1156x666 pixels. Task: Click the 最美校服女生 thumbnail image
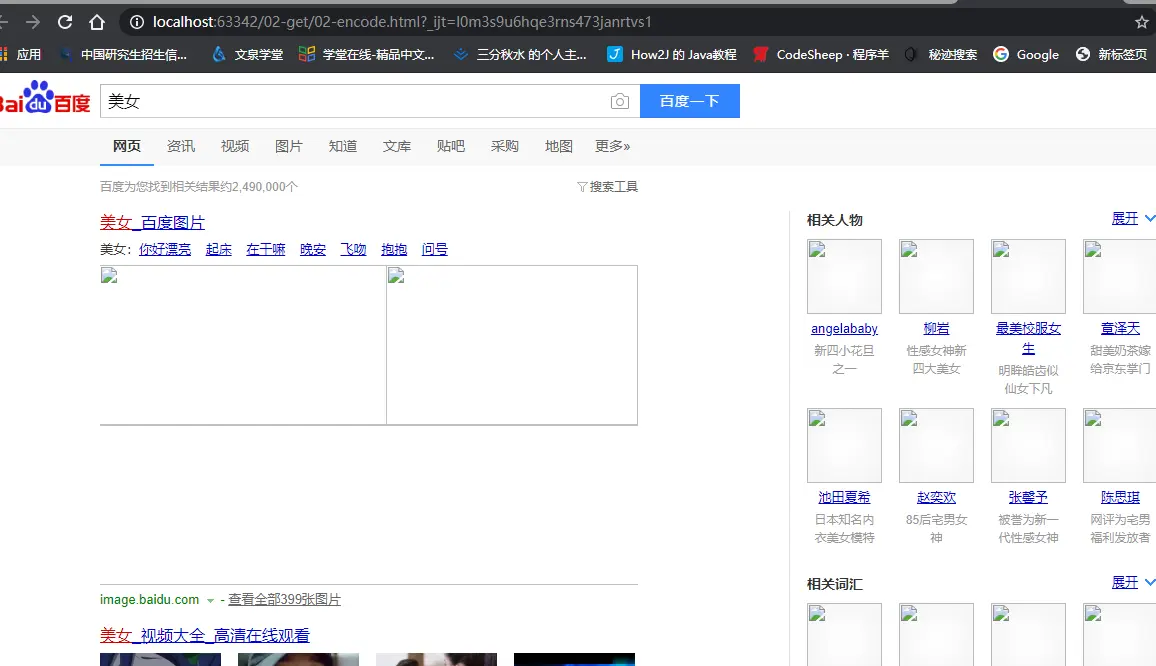pyautogui.click(x=1028, y=277)
